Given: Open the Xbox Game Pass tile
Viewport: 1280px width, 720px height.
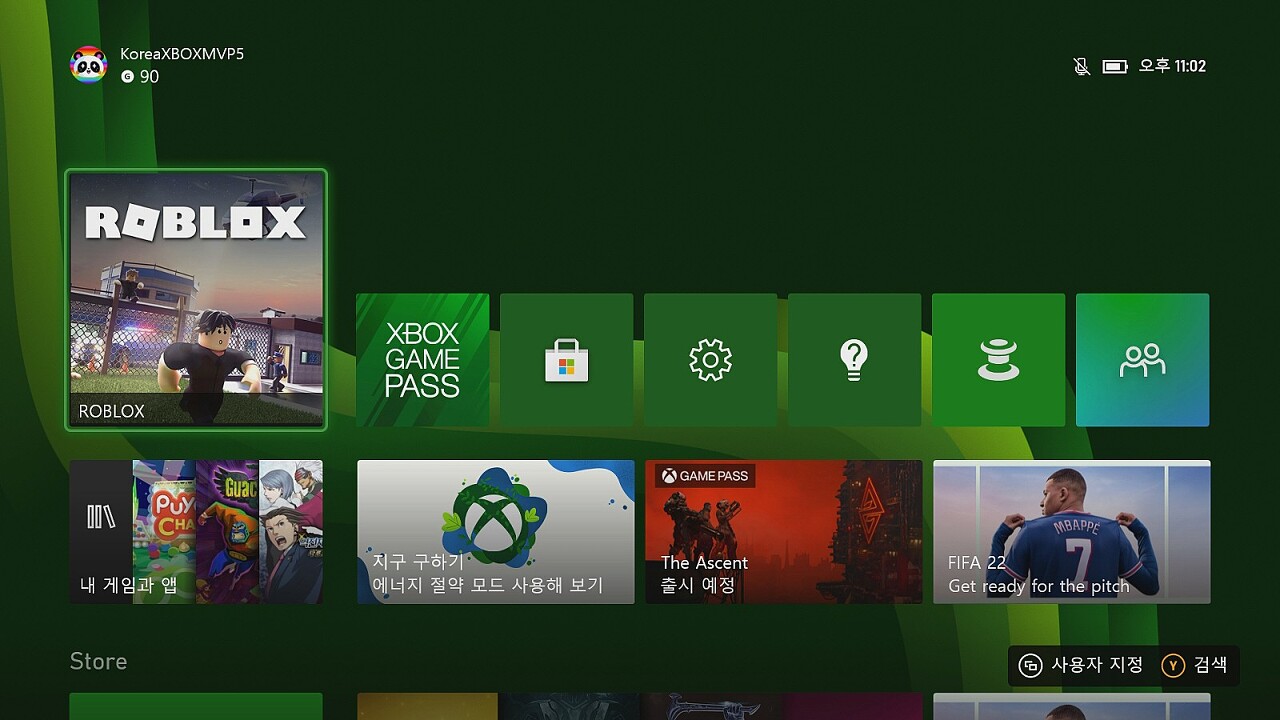Looking at the screenshot, I should click(422, 360).
